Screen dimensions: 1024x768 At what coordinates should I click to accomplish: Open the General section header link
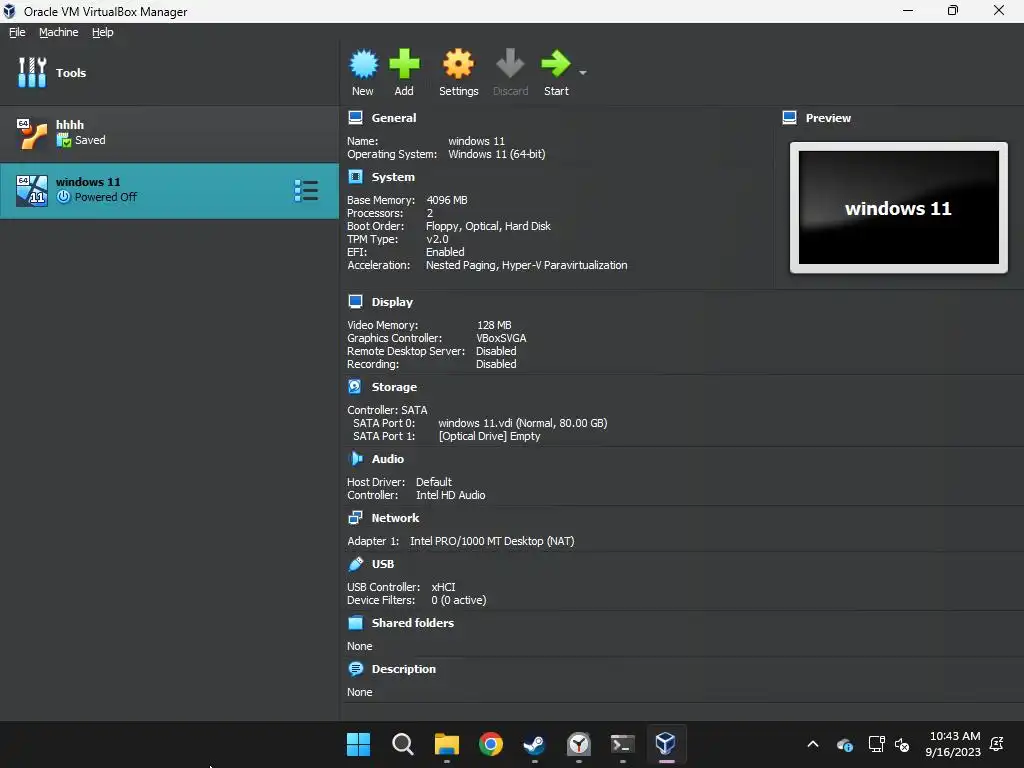tap(394, 118)
